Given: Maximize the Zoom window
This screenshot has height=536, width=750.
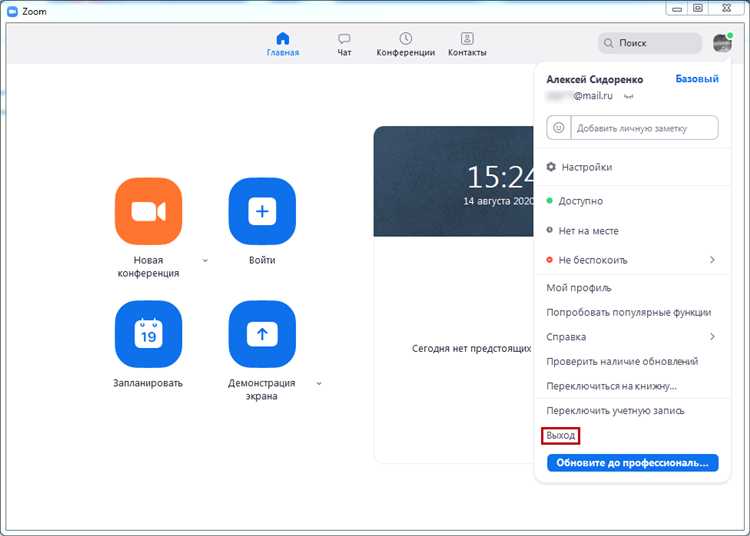Looking at the screenshot, I should (698, 9).
